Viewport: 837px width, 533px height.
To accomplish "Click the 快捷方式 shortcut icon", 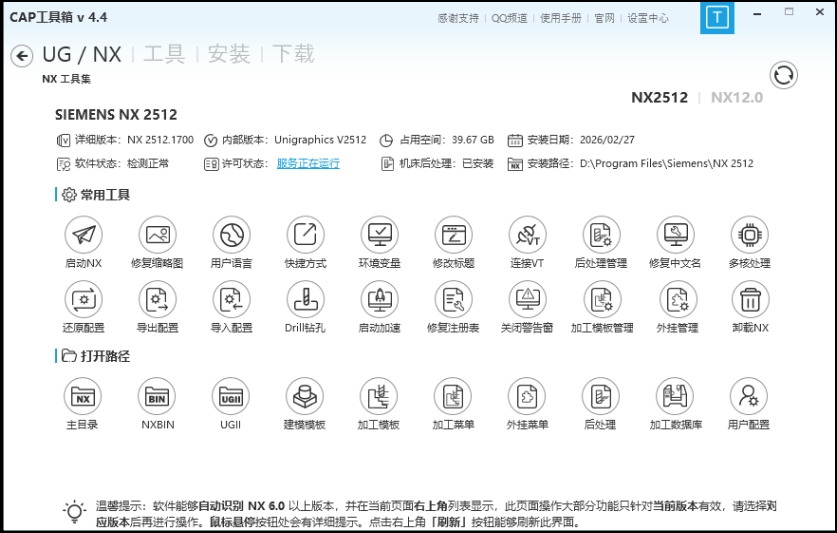I will [305, 235].
